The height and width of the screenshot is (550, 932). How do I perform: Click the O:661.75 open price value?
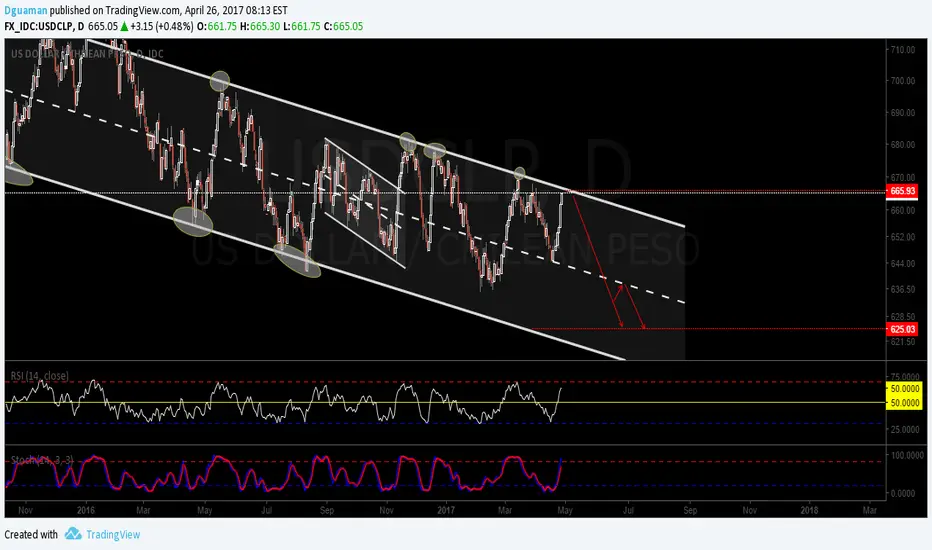[x=217, y=26]
